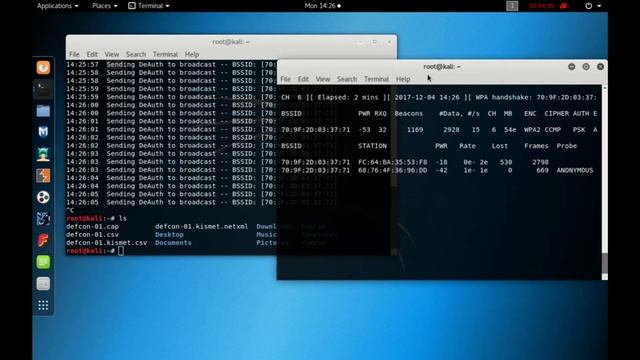Open Help menu in front terminal window
640x360 pixels.
click(403, 79)
